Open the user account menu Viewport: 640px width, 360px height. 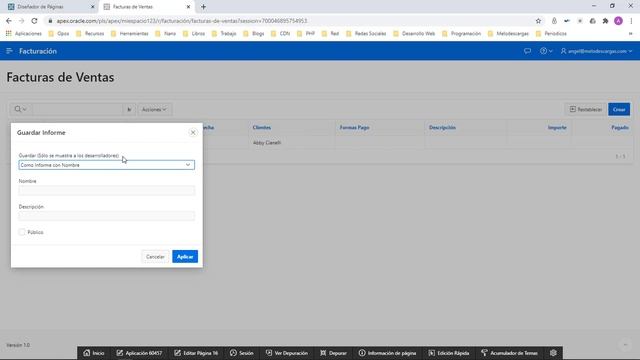point(596,51)
